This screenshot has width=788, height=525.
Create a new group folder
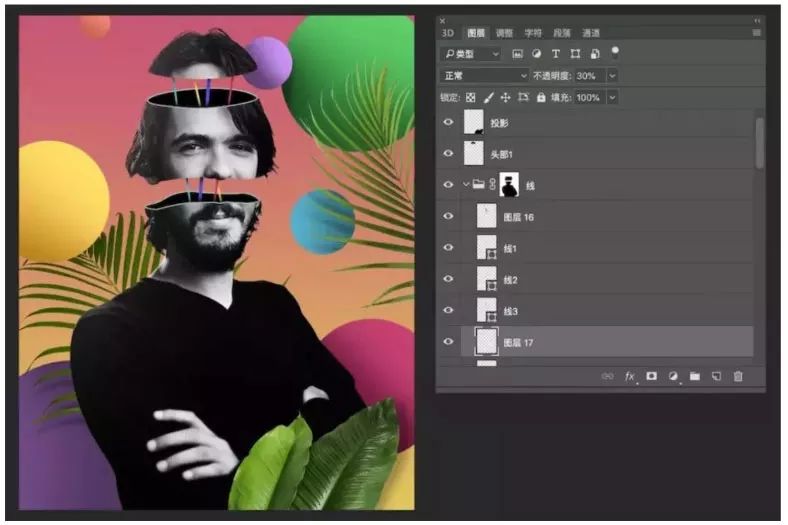pos(695,376)
